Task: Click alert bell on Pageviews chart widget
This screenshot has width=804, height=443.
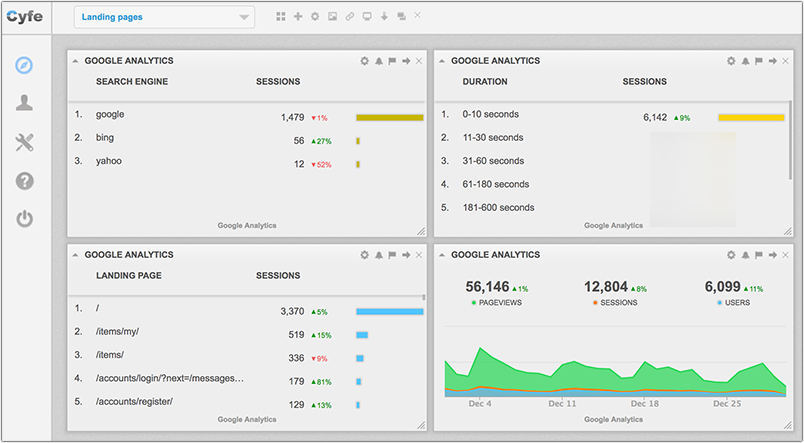Action: click(745, 255)
